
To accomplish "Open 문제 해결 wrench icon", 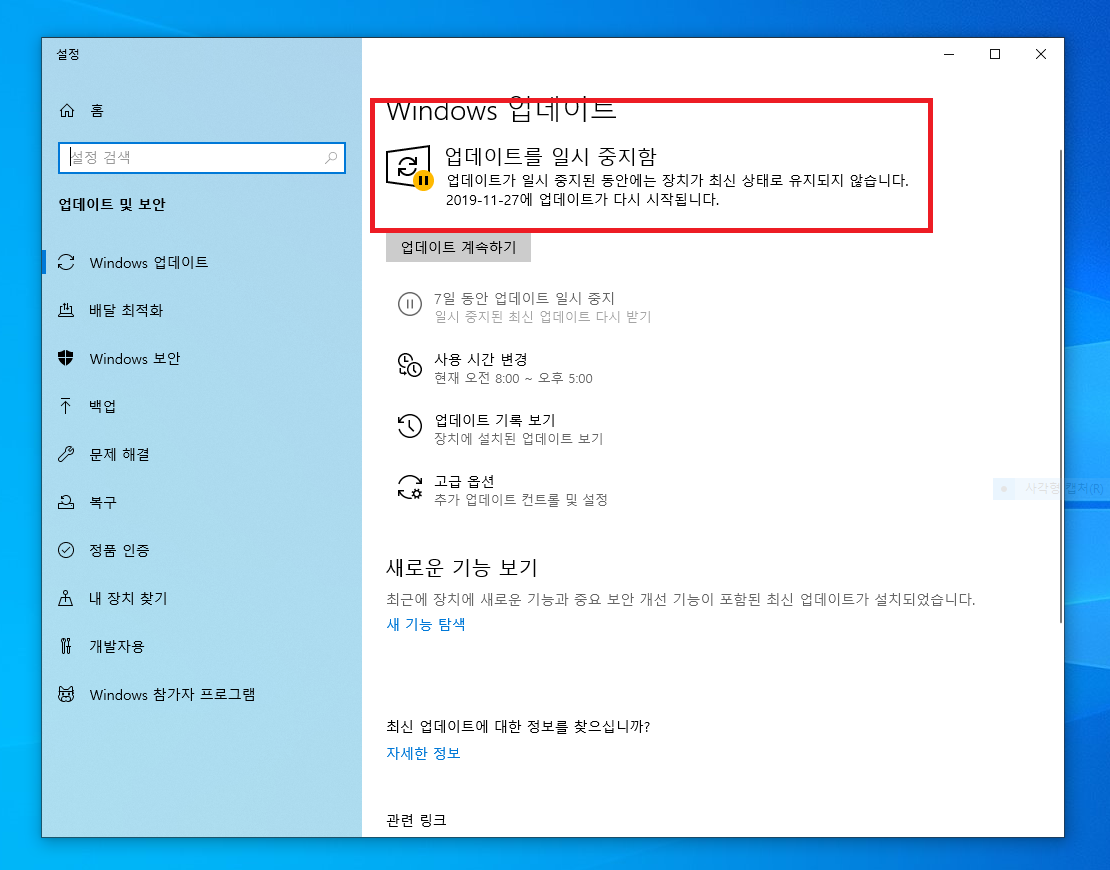I will (66, 454).
